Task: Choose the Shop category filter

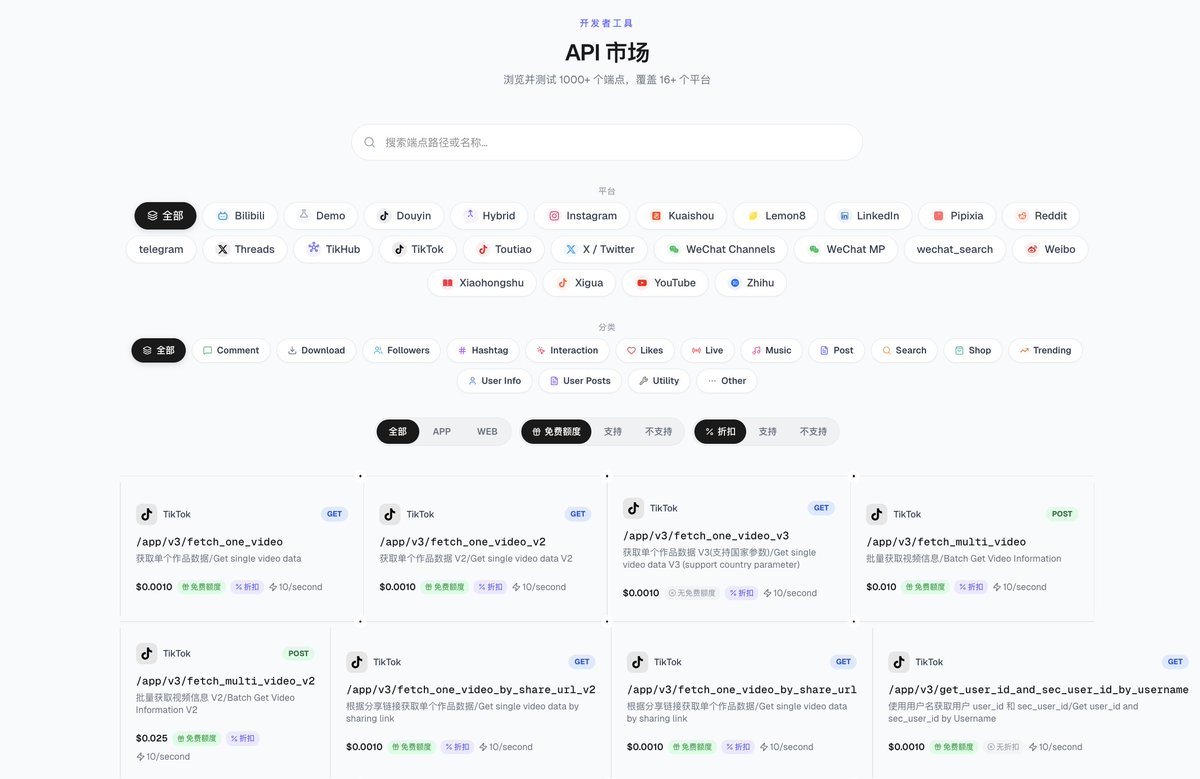Action: [972, 350]
